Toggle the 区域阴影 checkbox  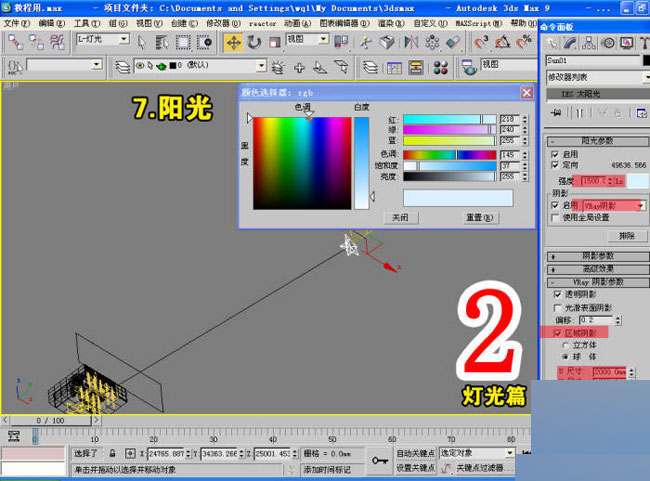pos(556,331)
